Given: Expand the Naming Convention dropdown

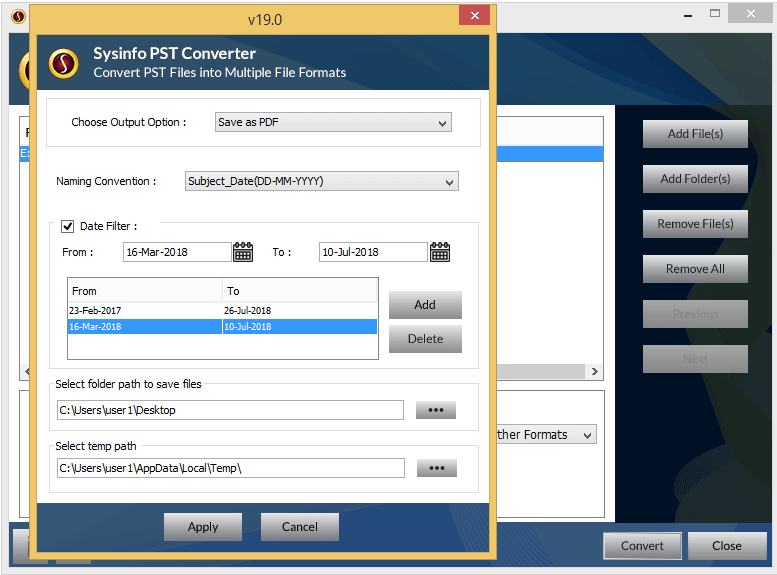Looking at the screenshot, I should click(322, 181).
